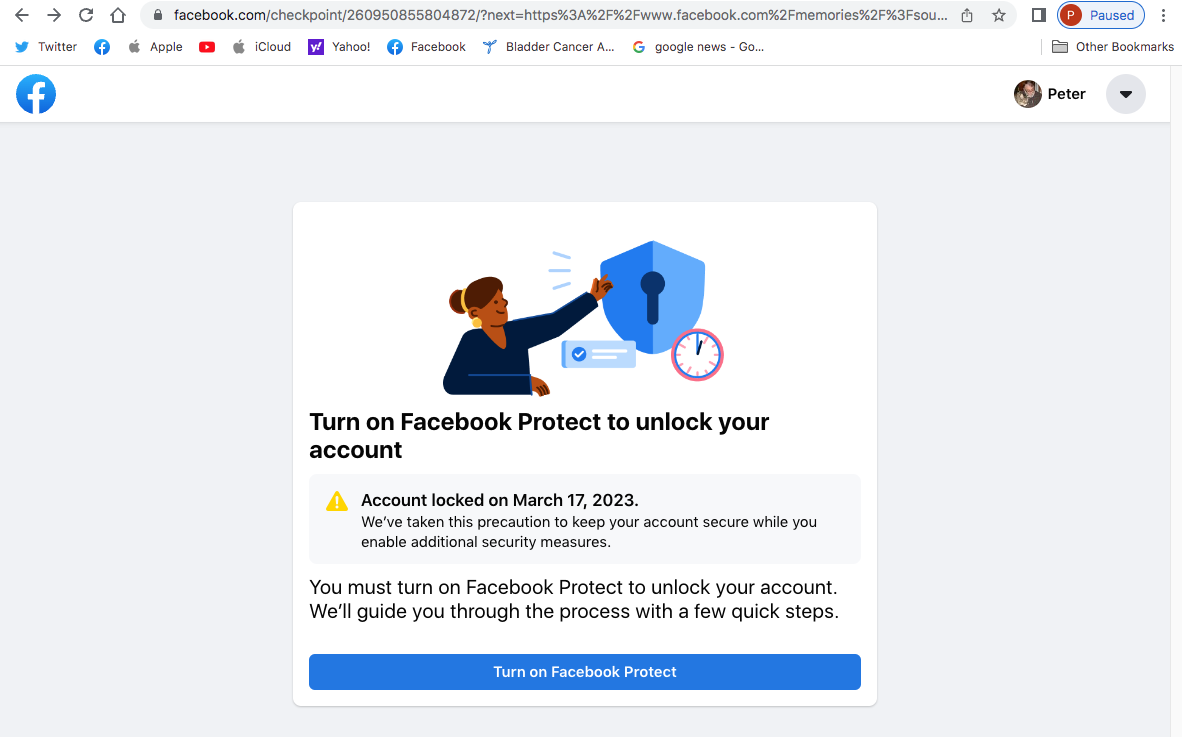Open the Bladder Cancer bookmark
Screen dimensions: 1182x737
(x=548, y=47)
